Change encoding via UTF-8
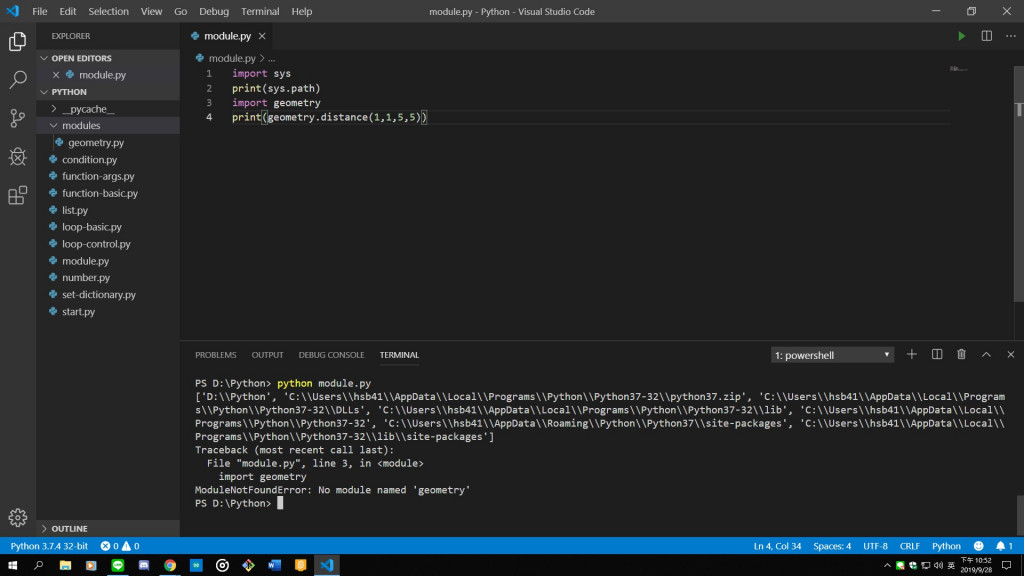The width and height of the screenshot is (1024, 576). (x=875, y=546)
